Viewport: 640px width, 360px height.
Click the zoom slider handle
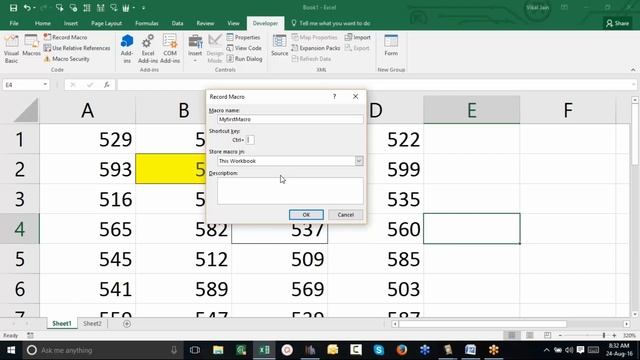pos(604,335)
